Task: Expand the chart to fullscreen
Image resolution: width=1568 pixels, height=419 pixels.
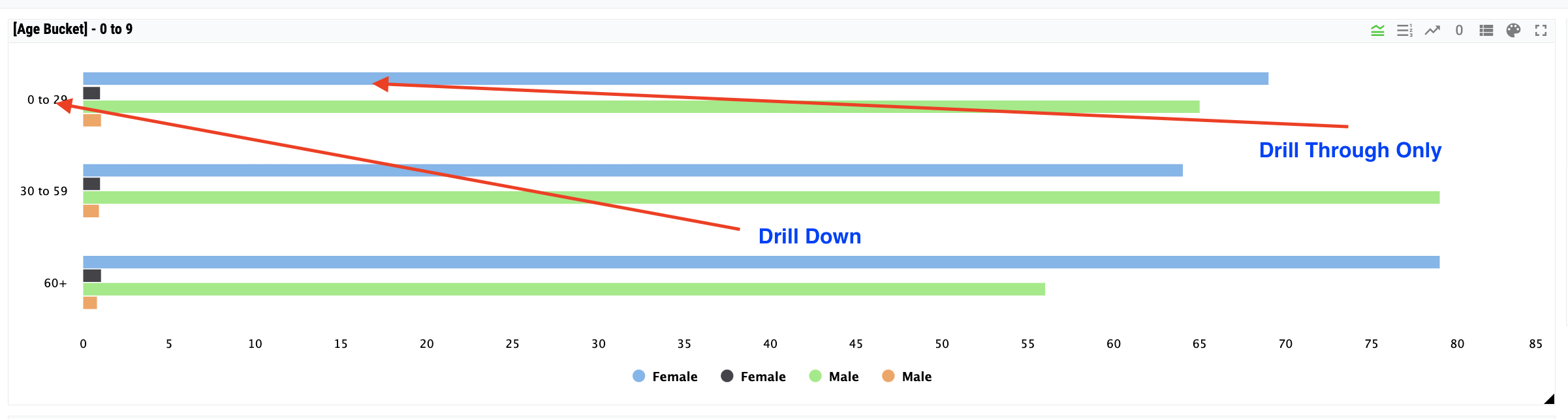Action: (x=1541, y=30)
